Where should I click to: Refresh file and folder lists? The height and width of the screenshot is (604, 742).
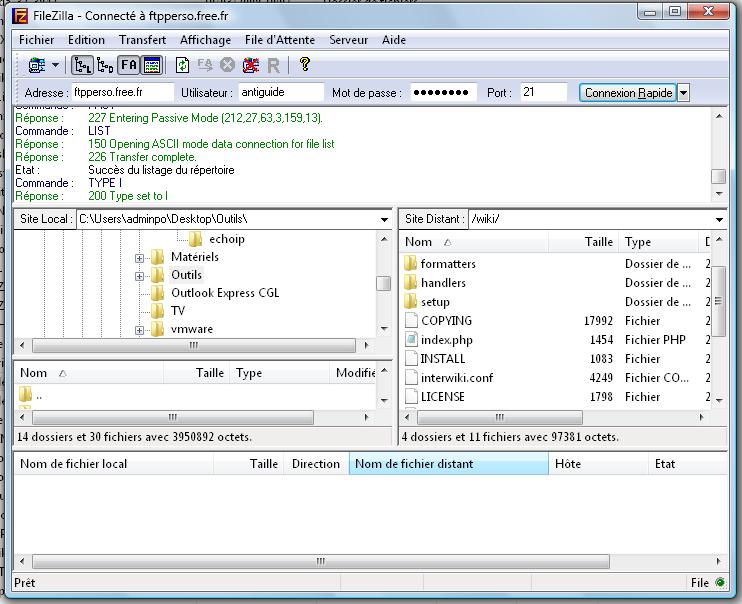coord(182,65)
